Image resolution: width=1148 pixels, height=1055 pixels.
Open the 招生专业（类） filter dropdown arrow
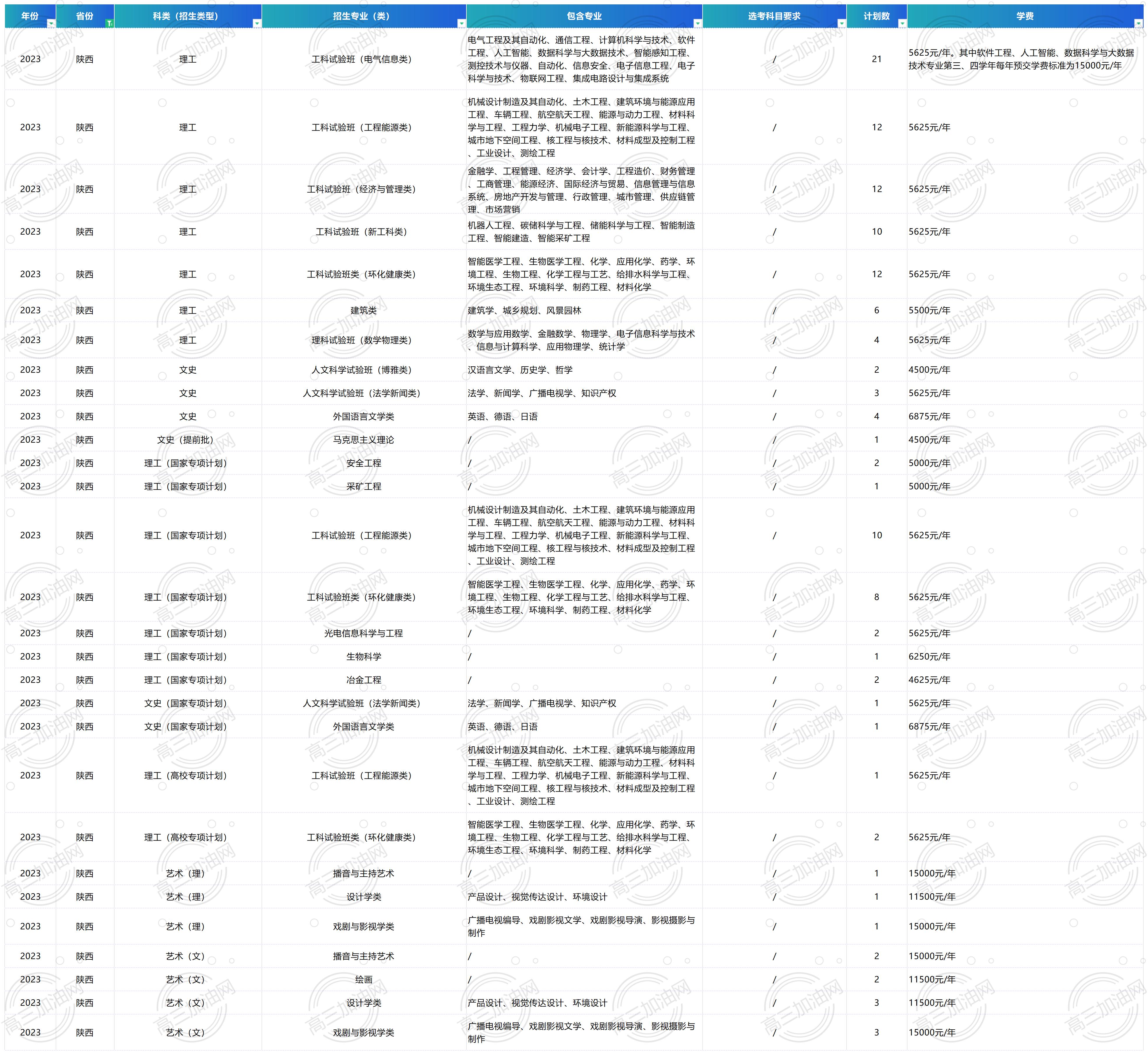[461, 23]
